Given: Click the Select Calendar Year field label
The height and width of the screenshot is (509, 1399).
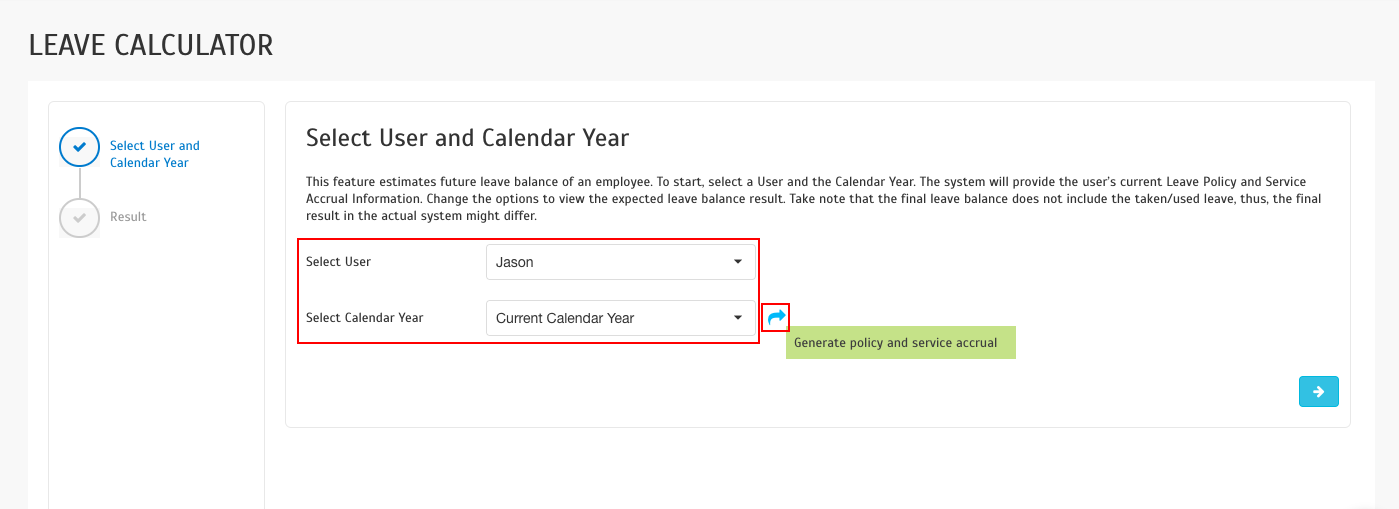Looking at the screenshot, I should tap(364, 318).
